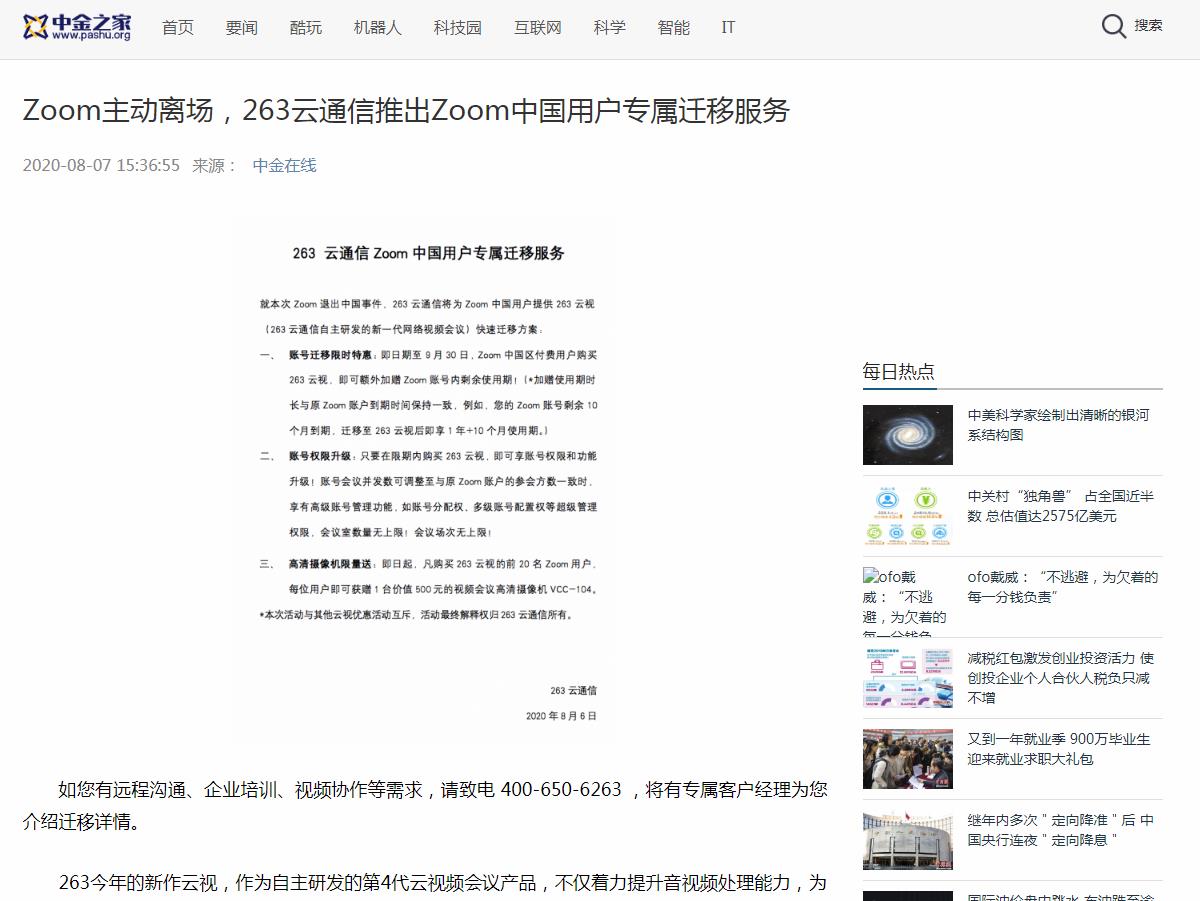Read 又到一年就业季 900万毕业生 article

point(1059,749)
